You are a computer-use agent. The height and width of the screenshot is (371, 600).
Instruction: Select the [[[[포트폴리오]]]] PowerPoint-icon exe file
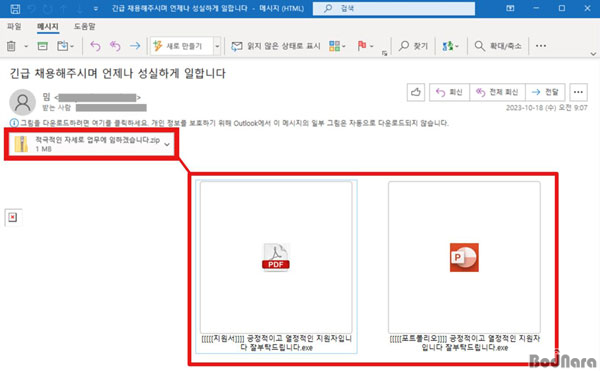[464, 266]
